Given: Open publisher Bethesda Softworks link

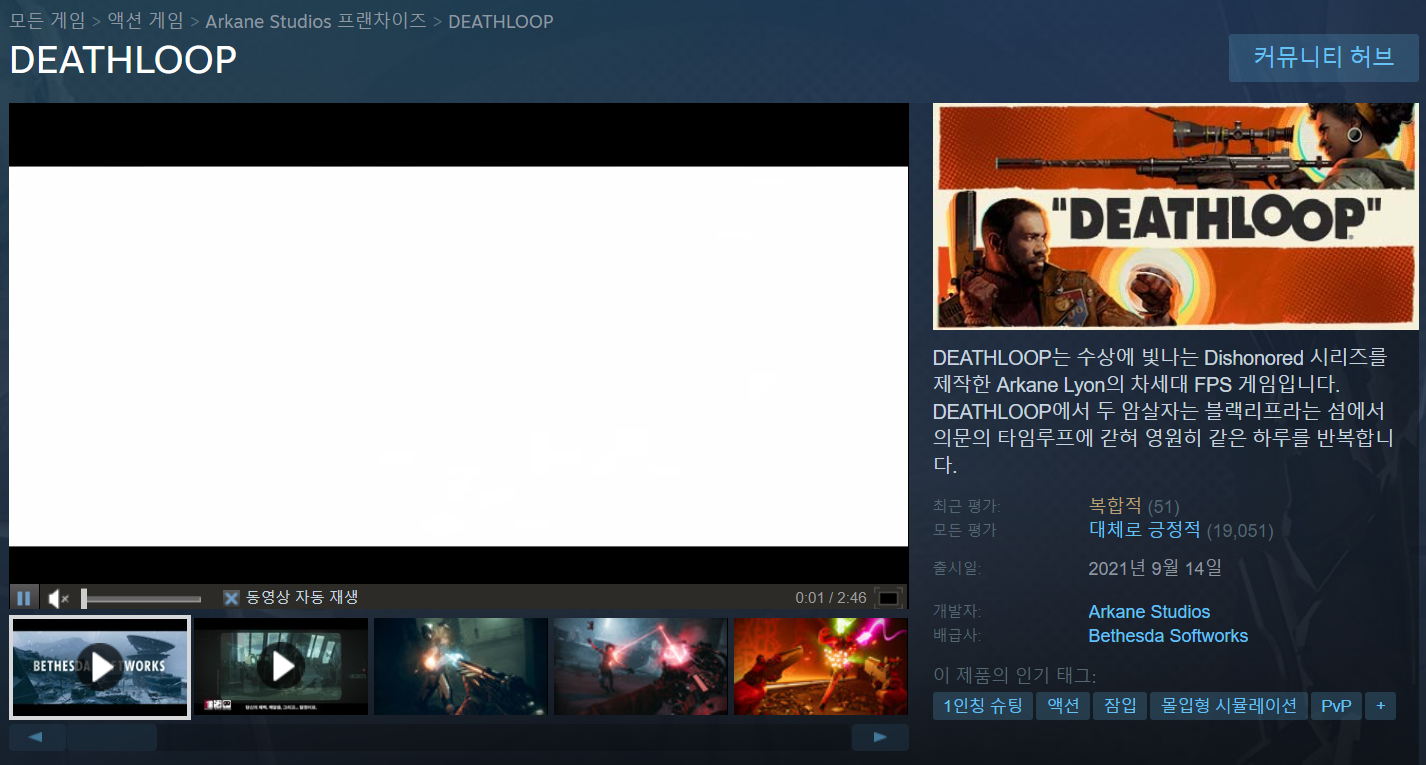Looking at the screenshot, I should [x=1168, y=636].
